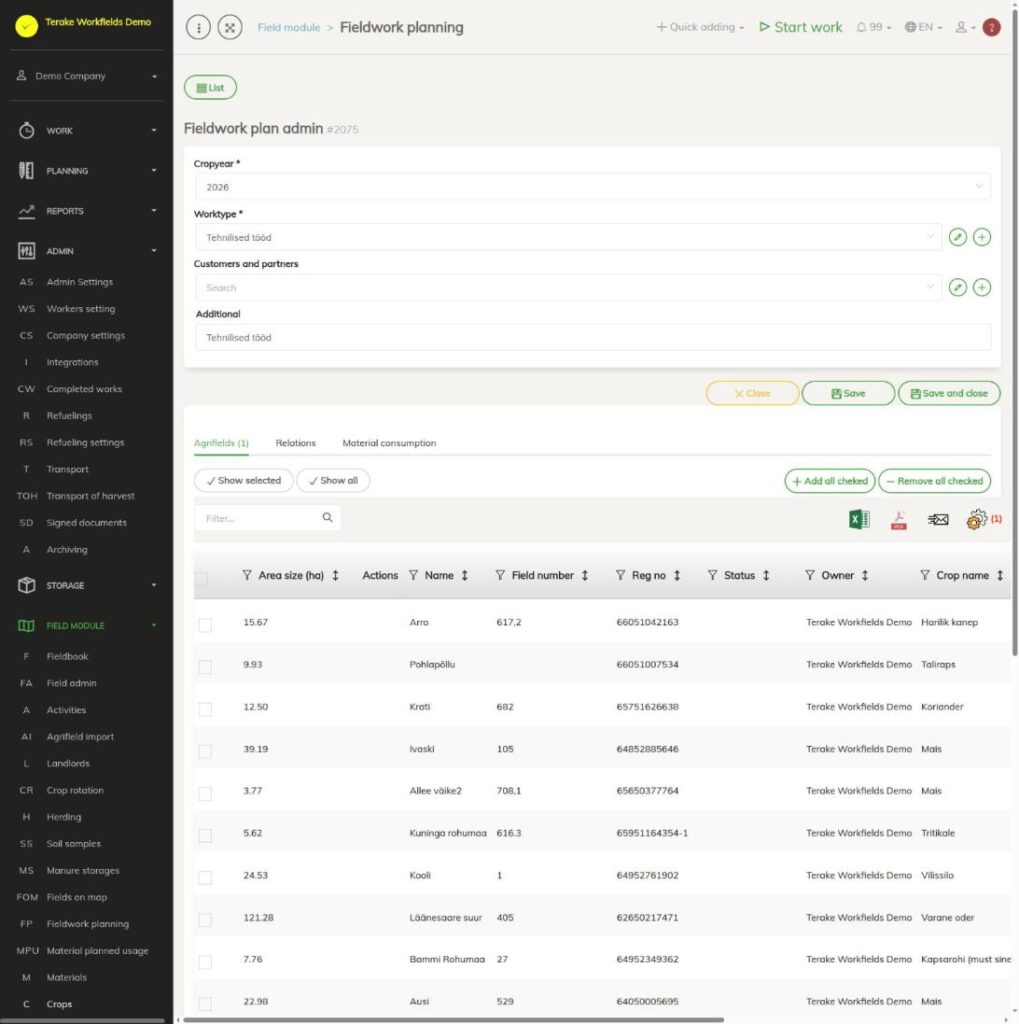The image size is (1019, 1024).
Task: Toggle the select-all header checkbox
Action: click(x=201, y=579)
